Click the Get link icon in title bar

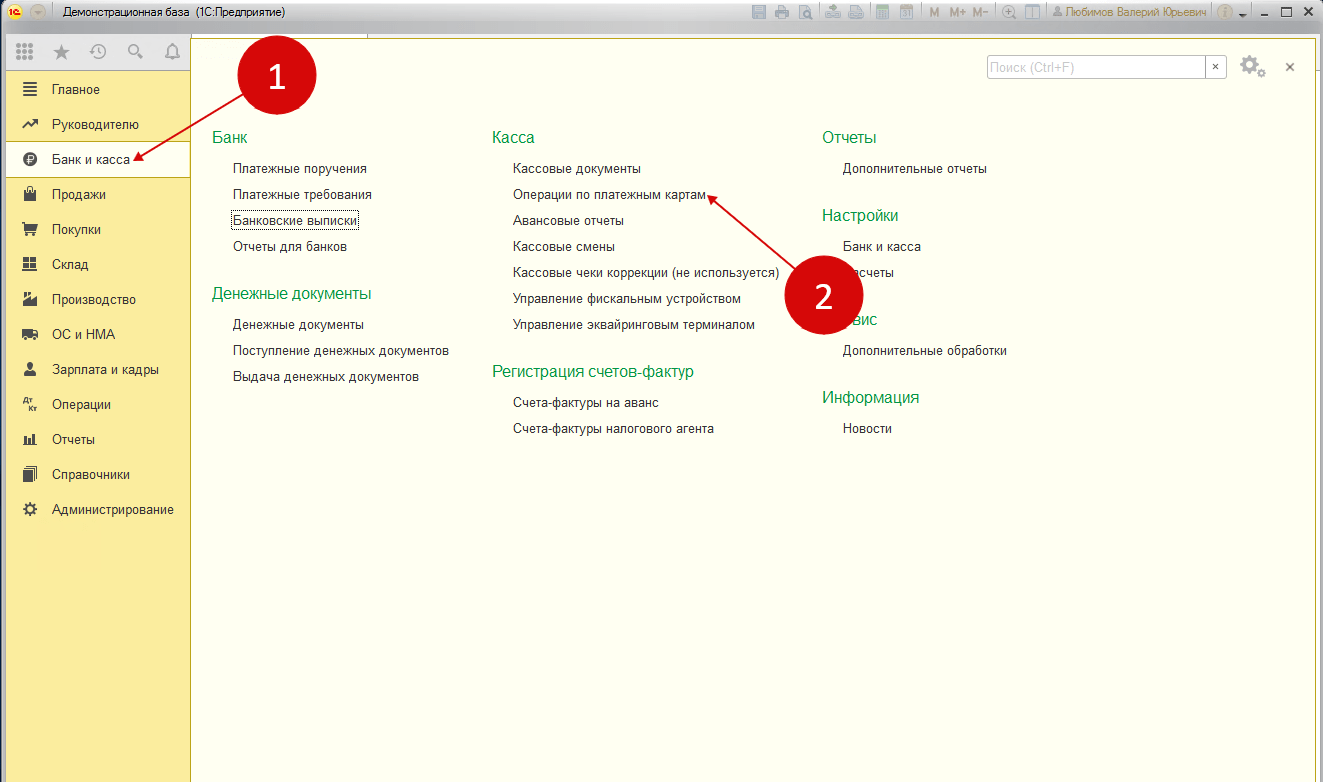point(833,12)
